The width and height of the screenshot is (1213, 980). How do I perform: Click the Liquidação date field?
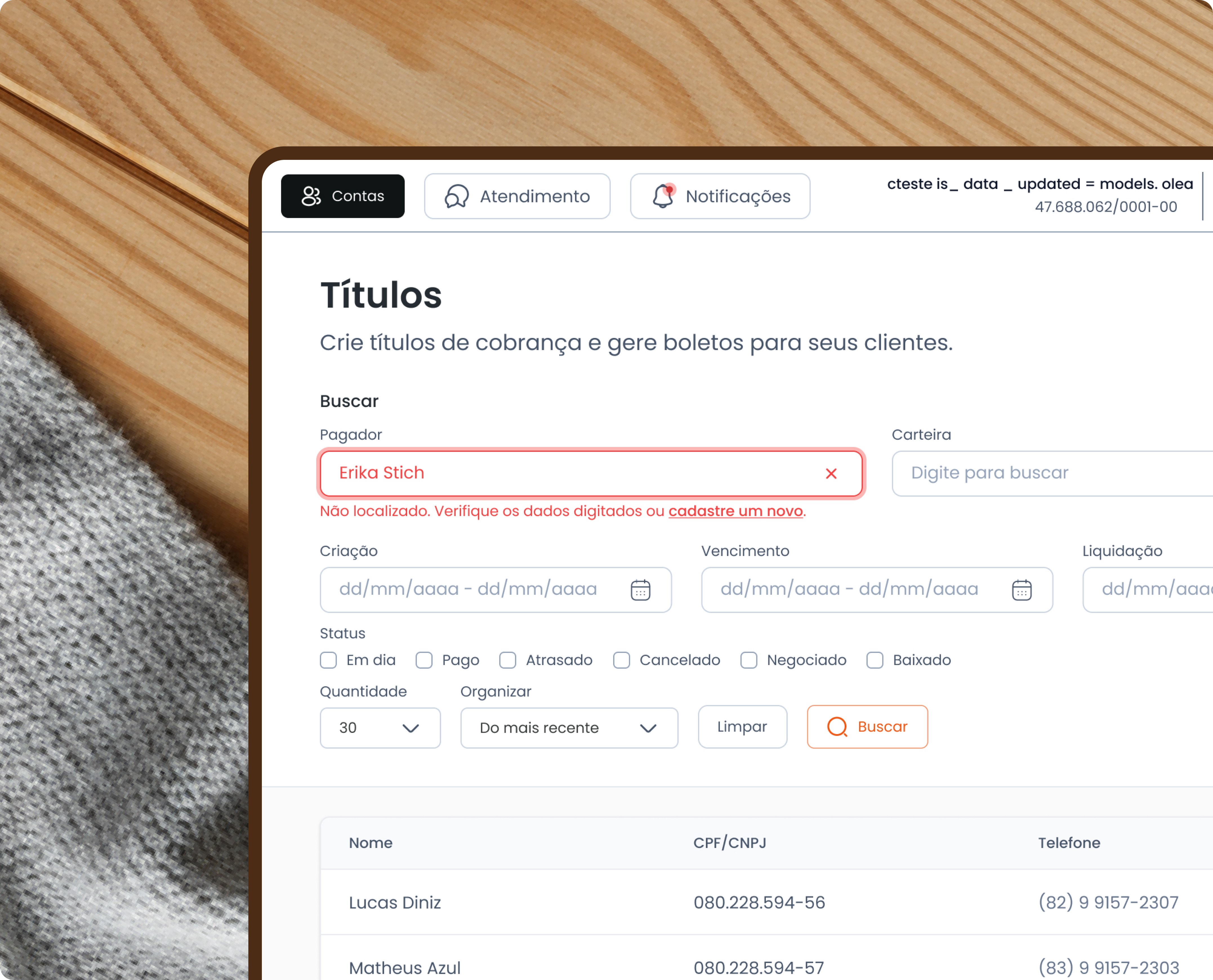click(x=1147, y=589)
